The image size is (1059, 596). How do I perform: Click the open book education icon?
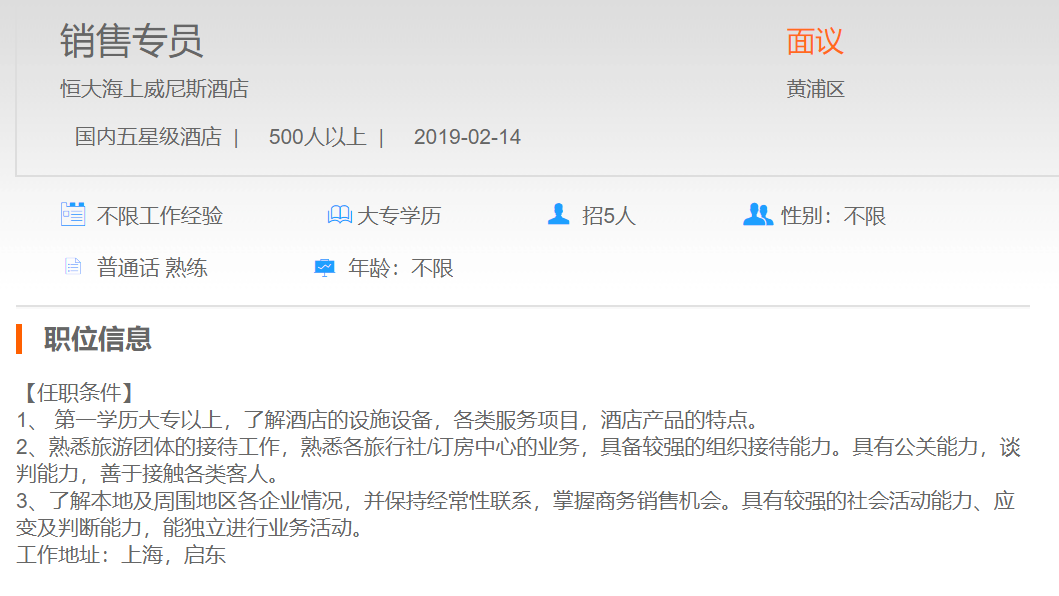coord(339,215)
